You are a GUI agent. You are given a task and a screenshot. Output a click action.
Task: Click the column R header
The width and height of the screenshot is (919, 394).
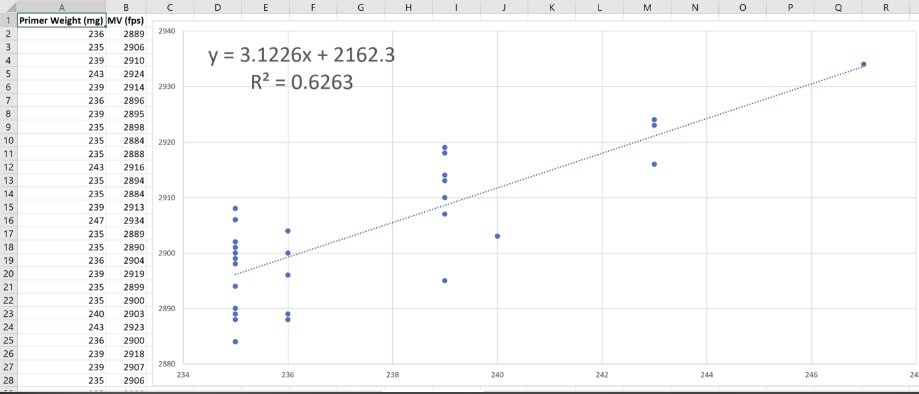886,7
